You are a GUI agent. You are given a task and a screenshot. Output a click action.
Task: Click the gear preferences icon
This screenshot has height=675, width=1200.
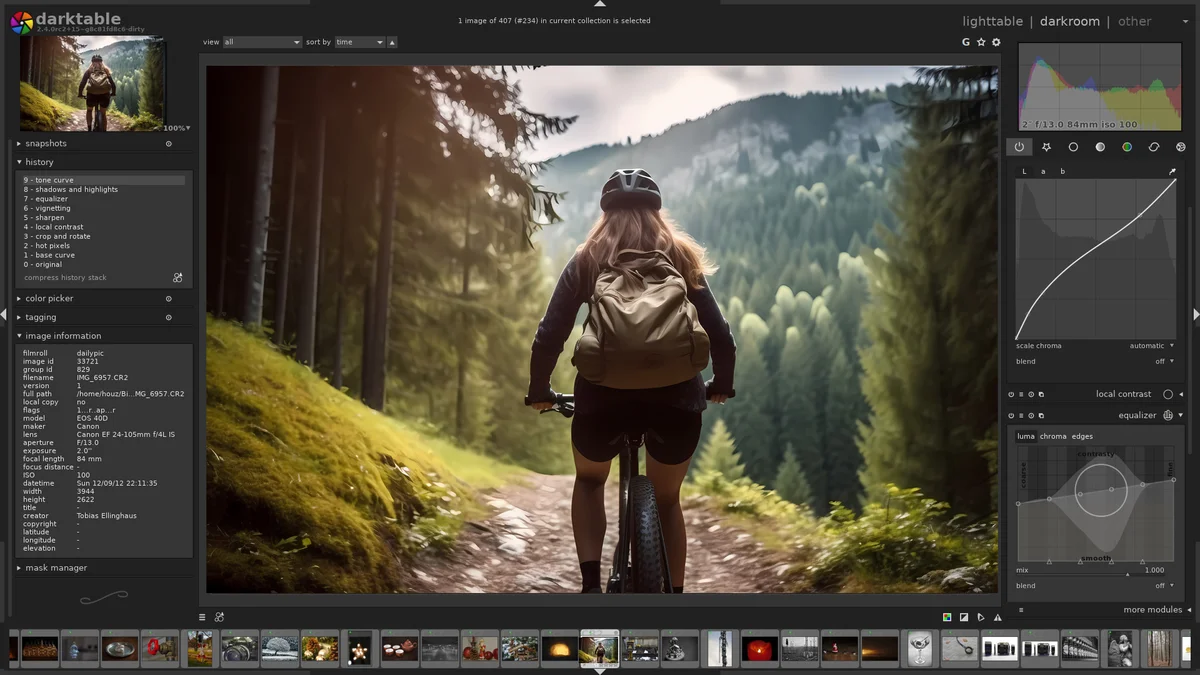click(x=996, y=42)
